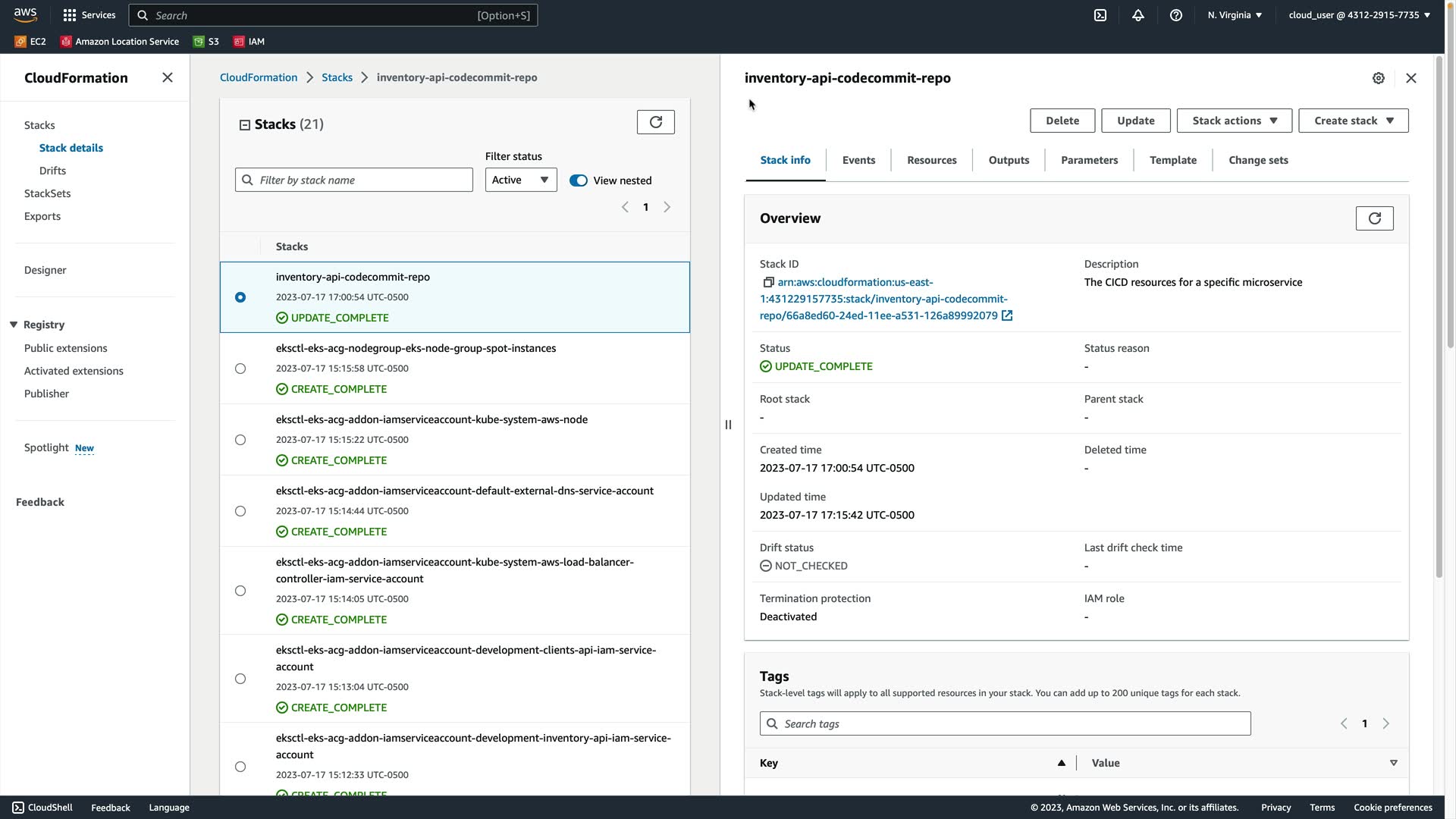
Task: Open the CloudShell icon in the top bar
Action: 1100,15
